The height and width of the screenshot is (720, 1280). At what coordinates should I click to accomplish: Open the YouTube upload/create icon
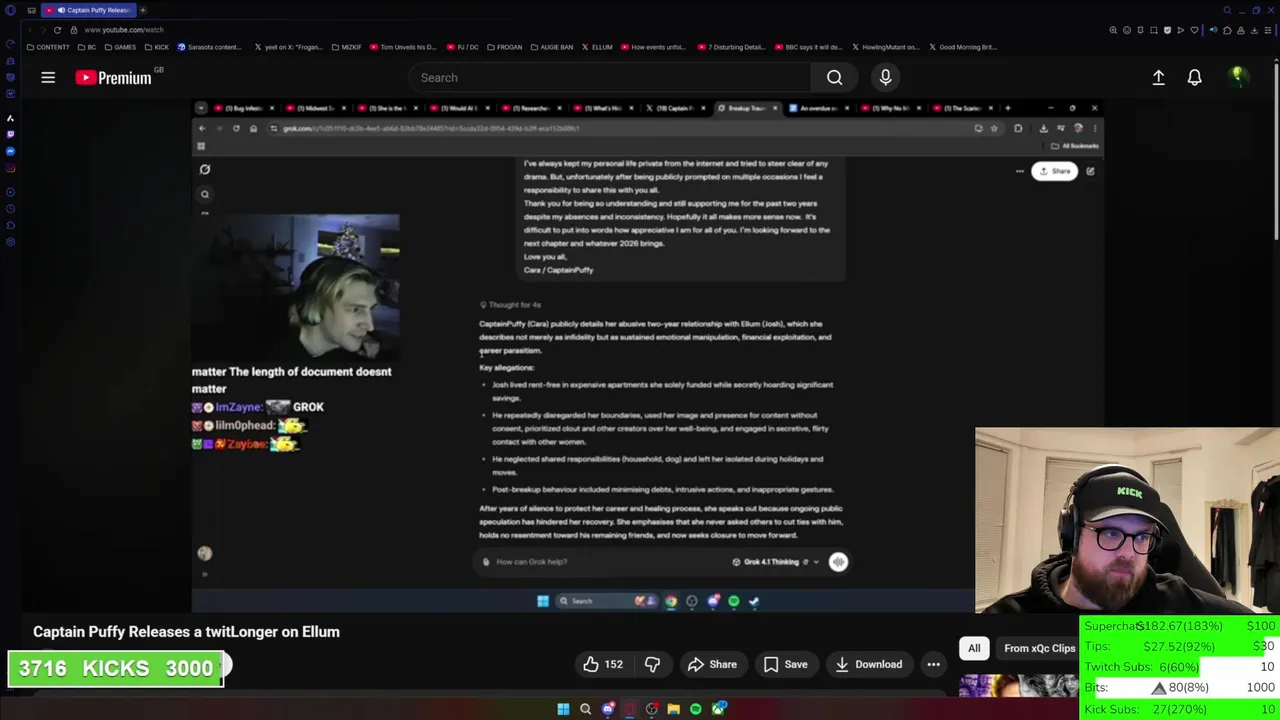[1158, 77]
